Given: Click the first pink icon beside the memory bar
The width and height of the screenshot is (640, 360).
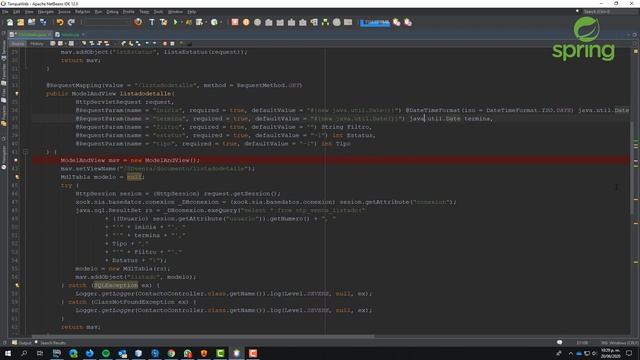Looking at the screenshot, I should [396, 22].
